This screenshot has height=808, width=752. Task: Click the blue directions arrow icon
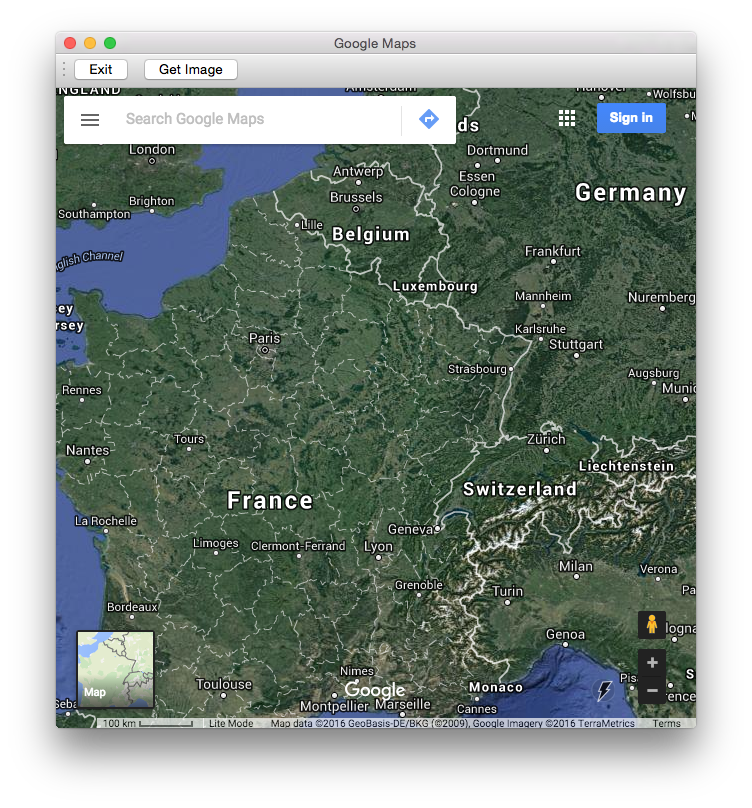point(428,119)
